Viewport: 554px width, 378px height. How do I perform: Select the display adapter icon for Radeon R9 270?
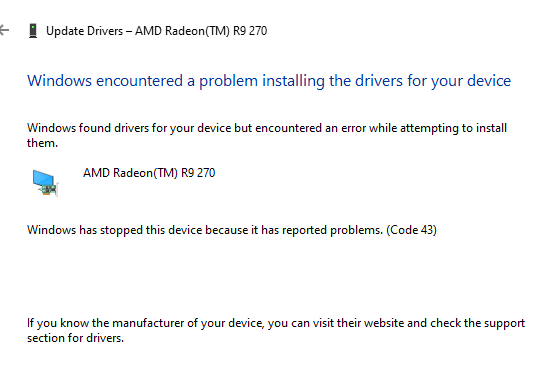pos(45,183)
